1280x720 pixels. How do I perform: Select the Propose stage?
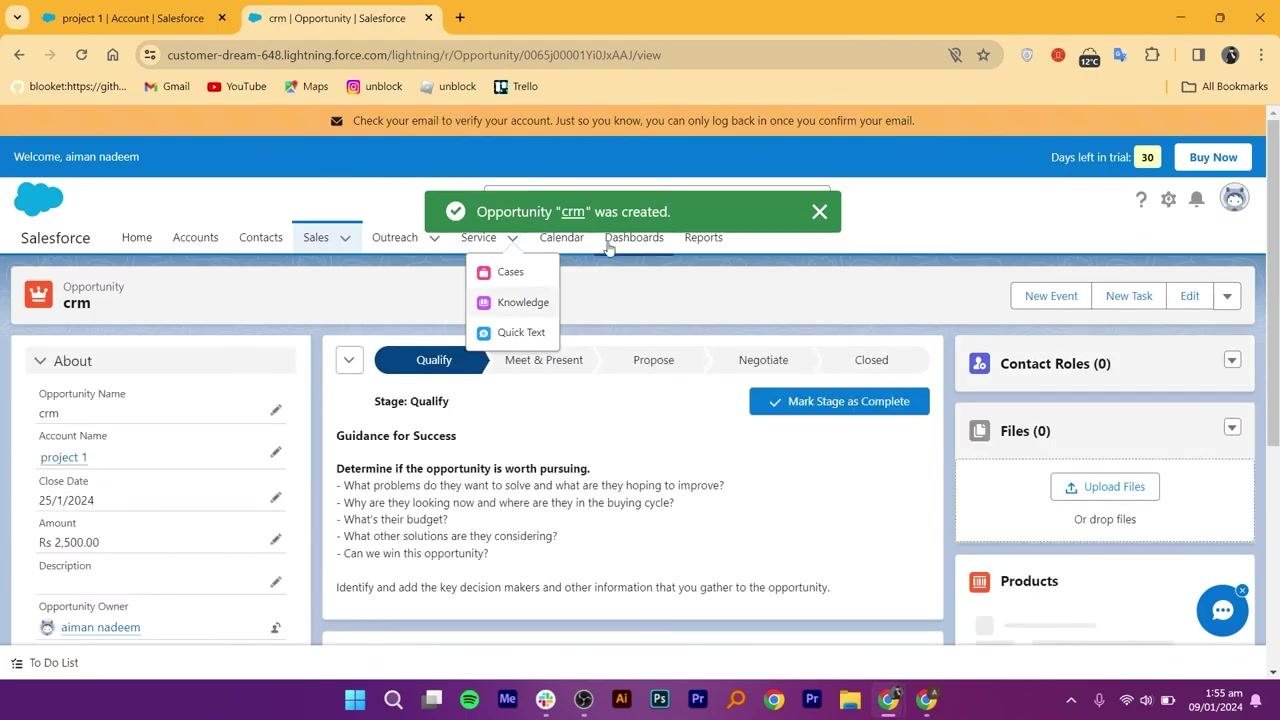(x=654, y=360)
